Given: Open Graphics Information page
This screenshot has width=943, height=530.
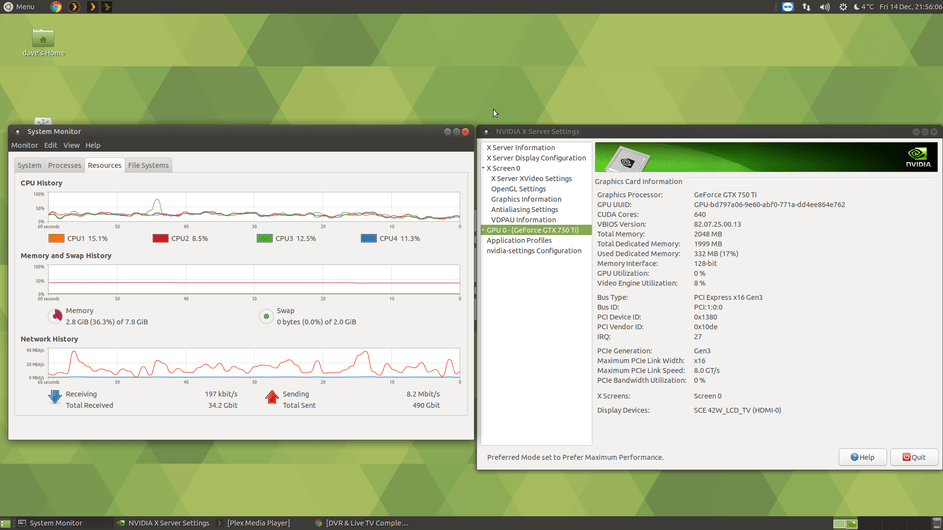Looking at the screenshot, I should tap(526, 199).
